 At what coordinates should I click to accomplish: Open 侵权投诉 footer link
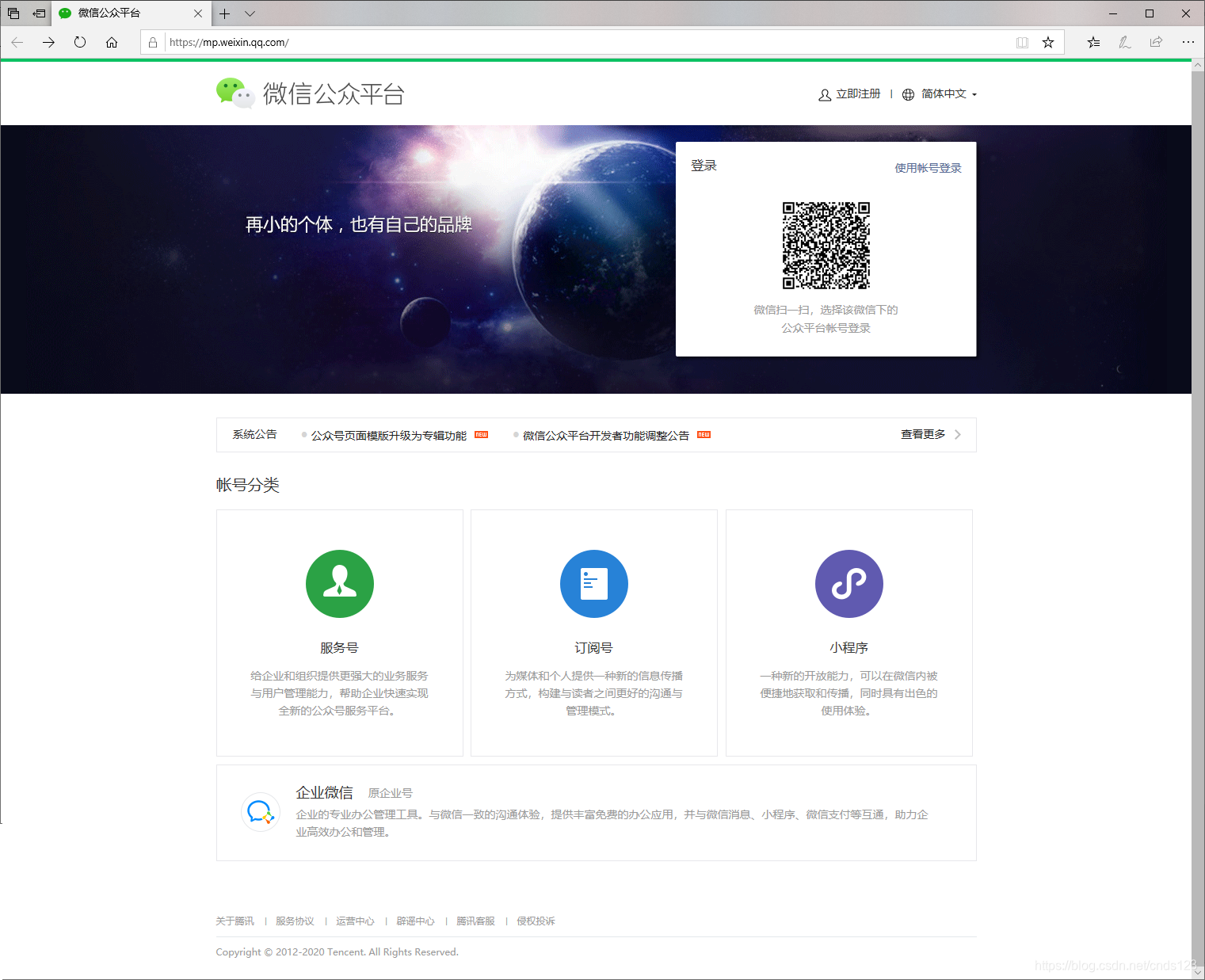(x=536, y=921)
